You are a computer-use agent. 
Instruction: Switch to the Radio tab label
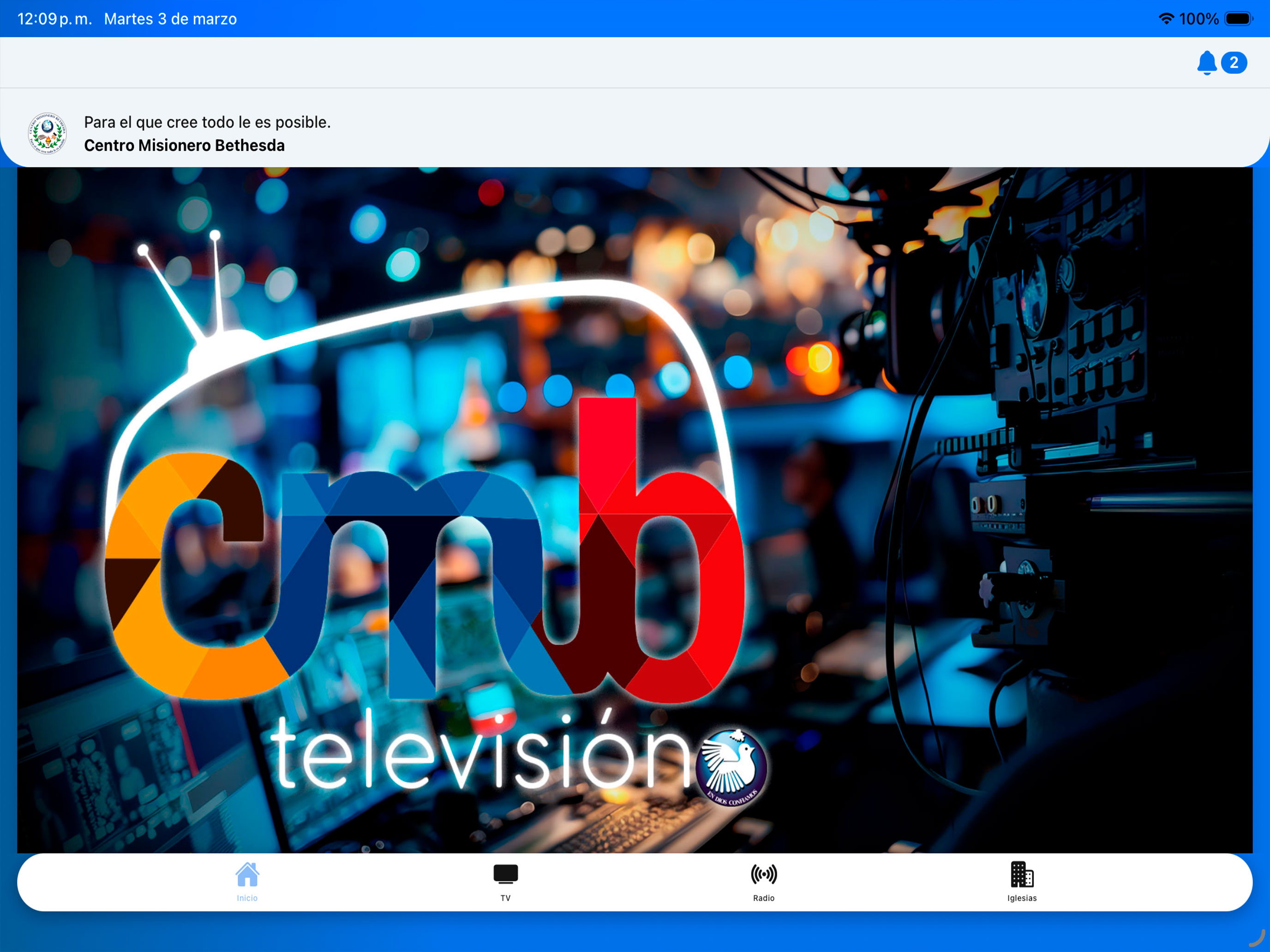click(x=764, y=898)
